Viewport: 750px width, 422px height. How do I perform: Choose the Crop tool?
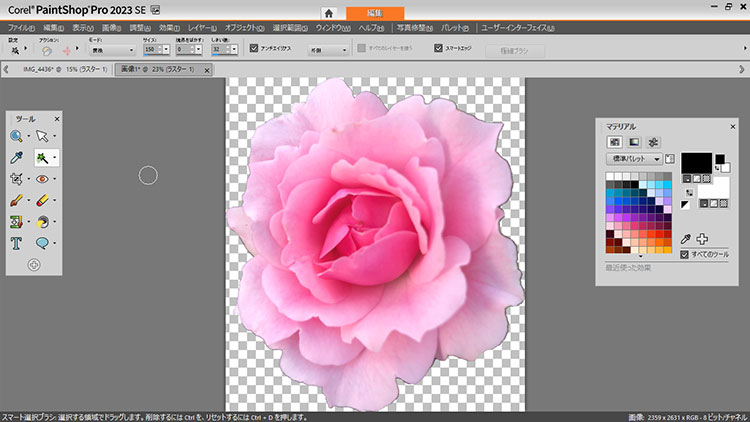point(17,179)
